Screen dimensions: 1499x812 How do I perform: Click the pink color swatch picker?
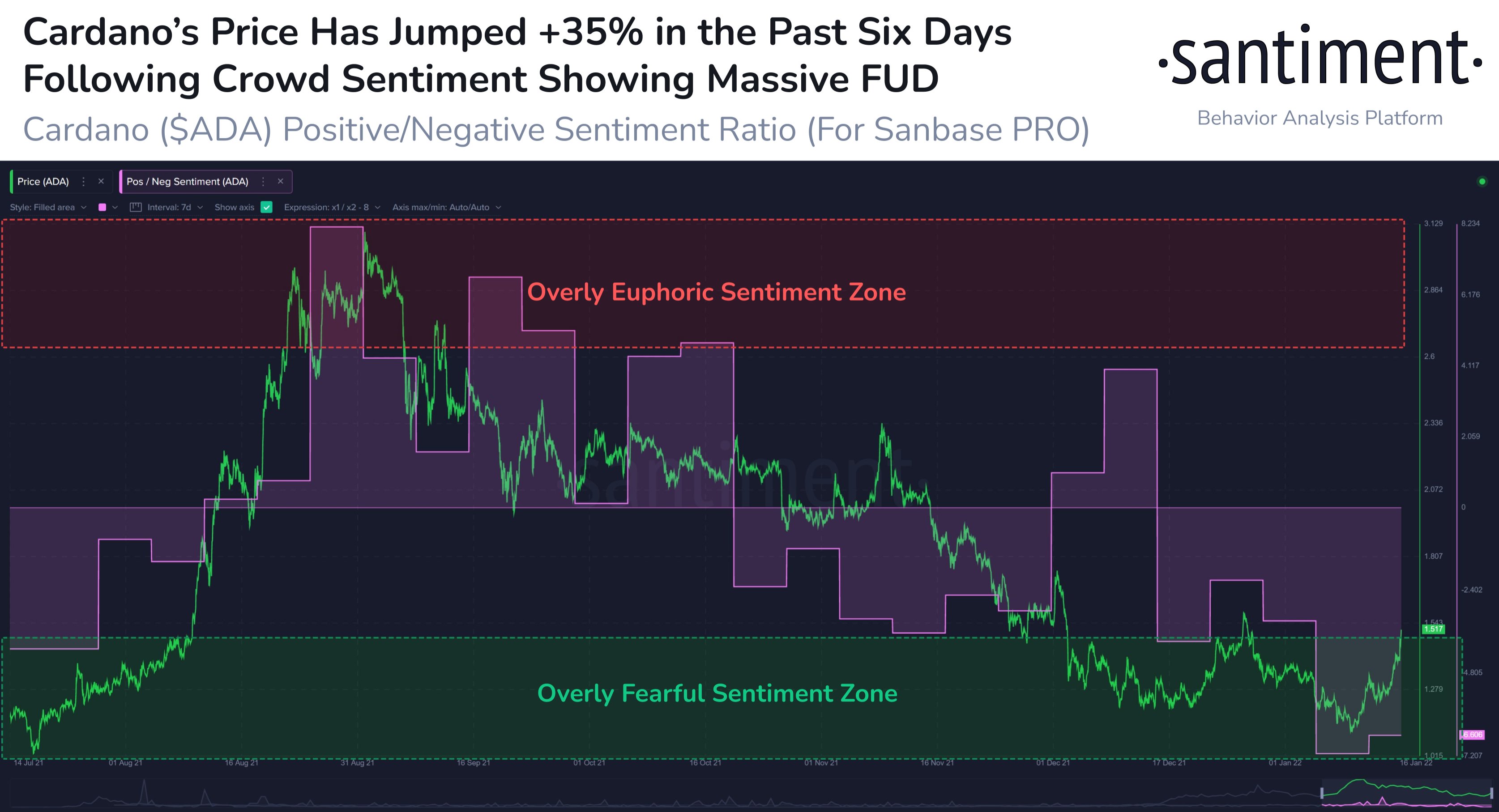102,207
